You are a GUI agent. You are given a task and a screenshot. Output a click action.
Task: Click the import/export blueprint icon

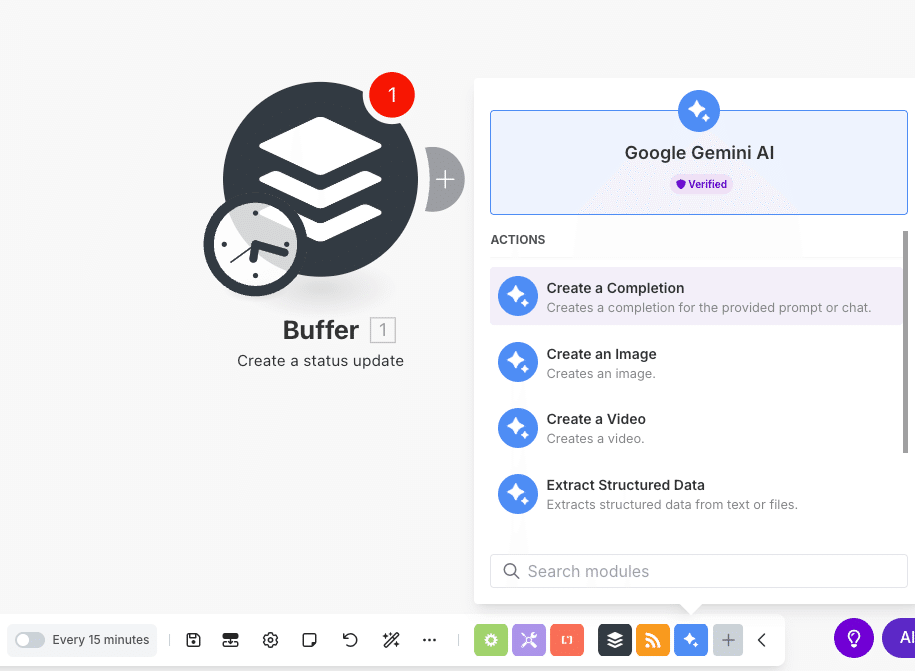[x=231, y=640]
